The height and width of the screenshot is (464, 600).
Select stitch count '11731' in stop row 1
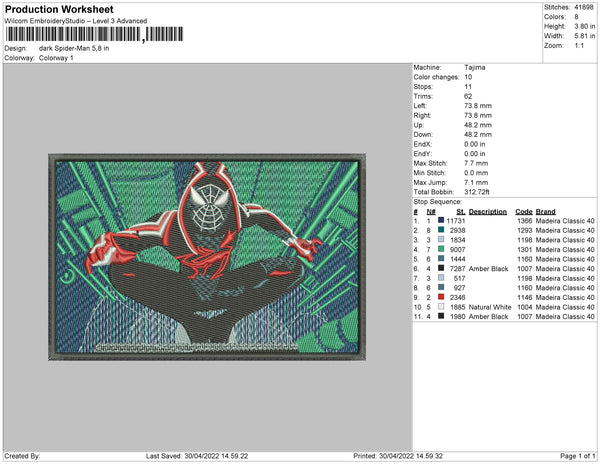click(x=455, y=221)
